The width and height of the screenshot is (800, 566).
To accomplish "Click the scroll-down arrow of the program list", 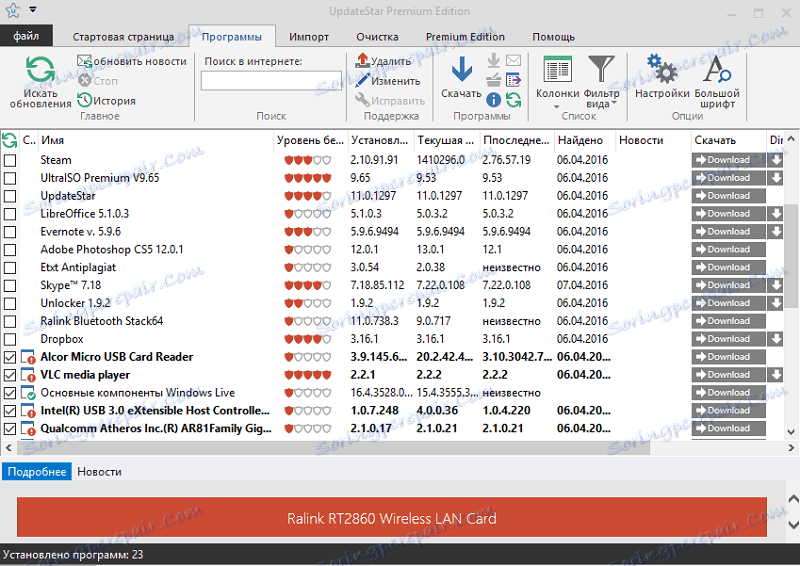I will click(791, 432).
